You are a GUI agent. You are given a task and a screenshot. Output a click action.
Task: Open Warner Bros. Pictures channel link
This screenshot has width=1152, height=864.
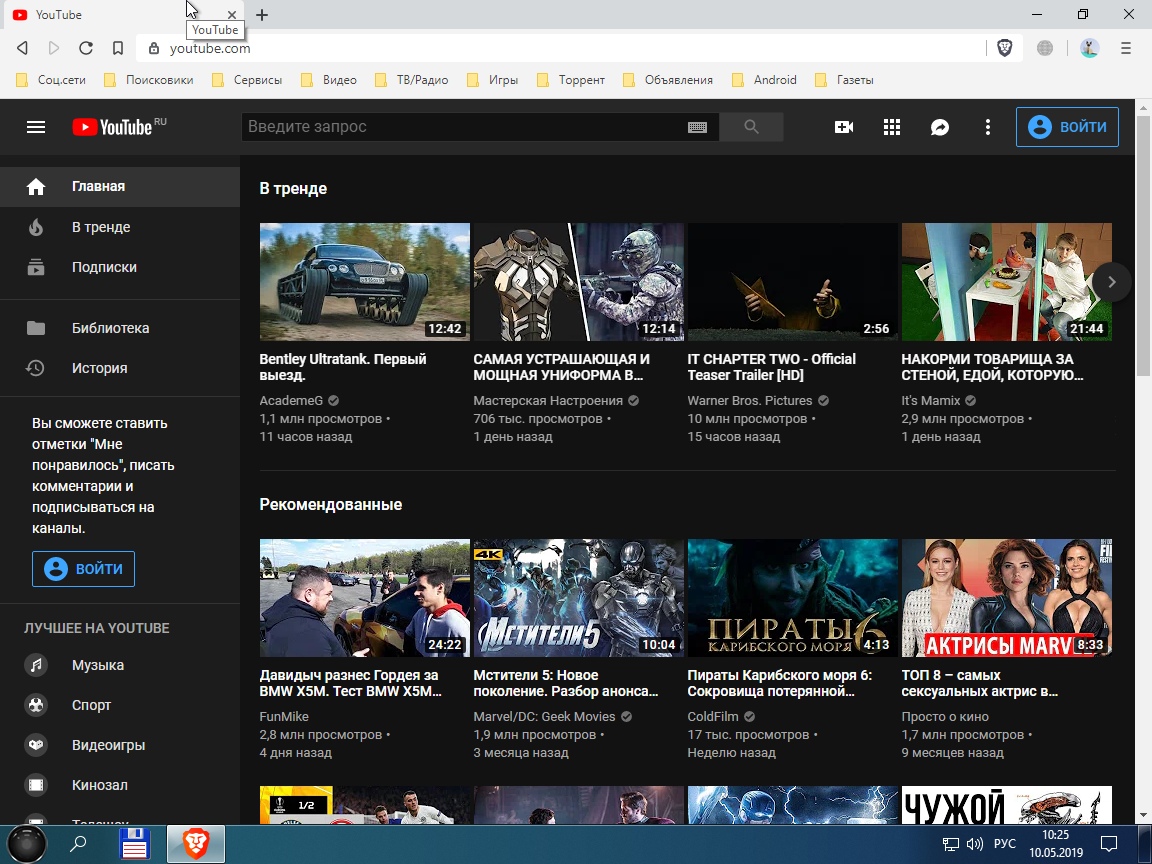coord(749,400)
